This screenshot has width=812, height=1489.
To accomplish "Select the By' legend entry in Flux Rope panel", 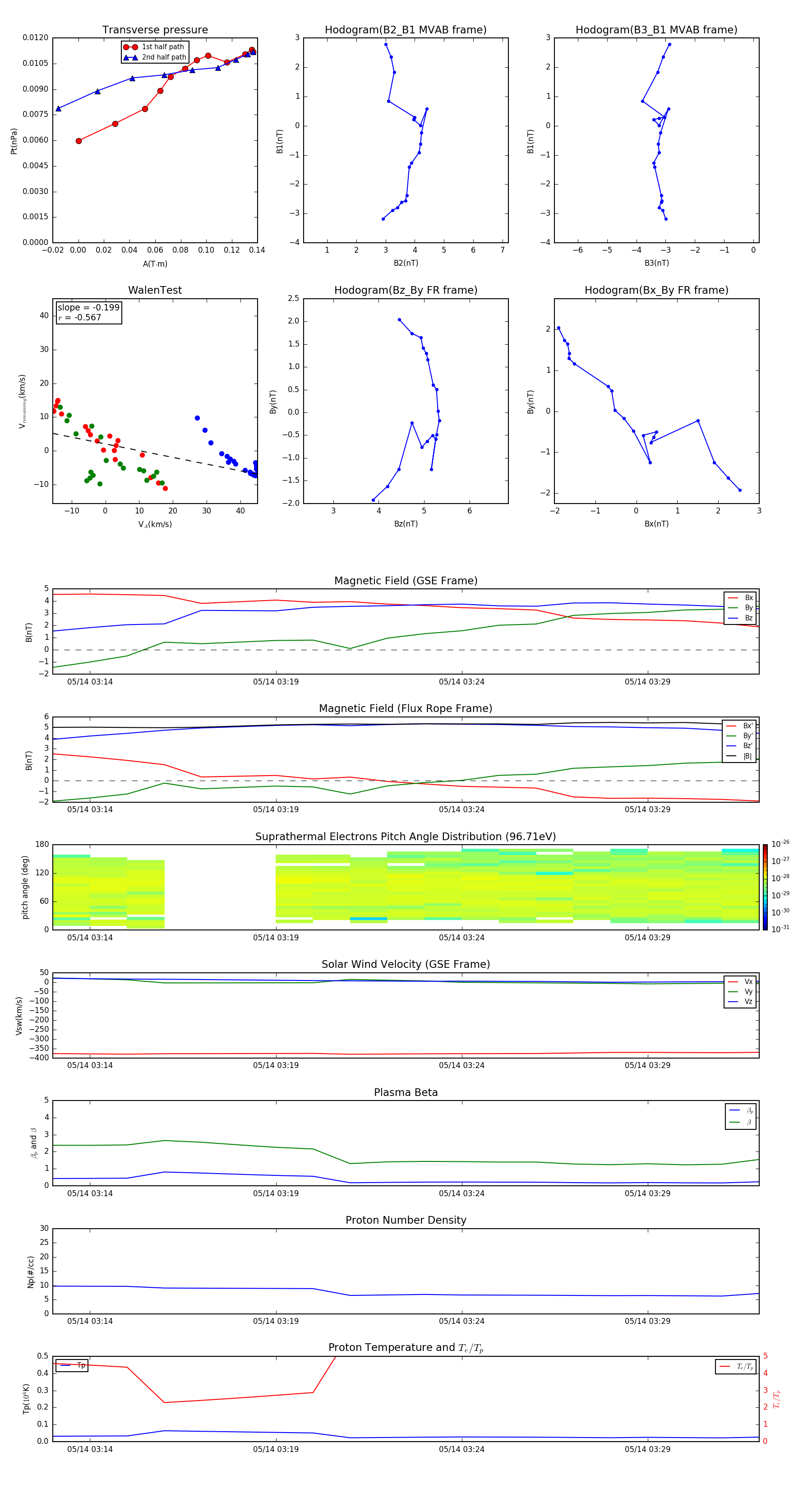I will (x=740, y=736).
